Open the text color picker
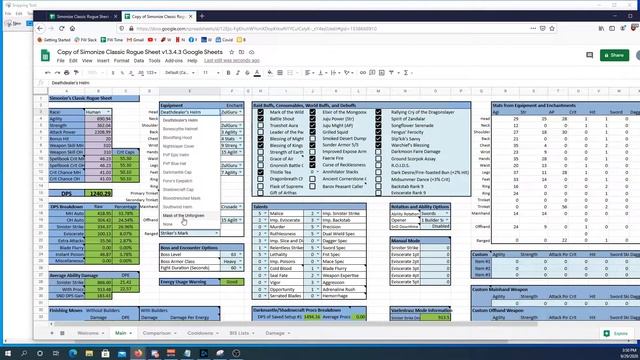The image size is (640, 360). 257,73
